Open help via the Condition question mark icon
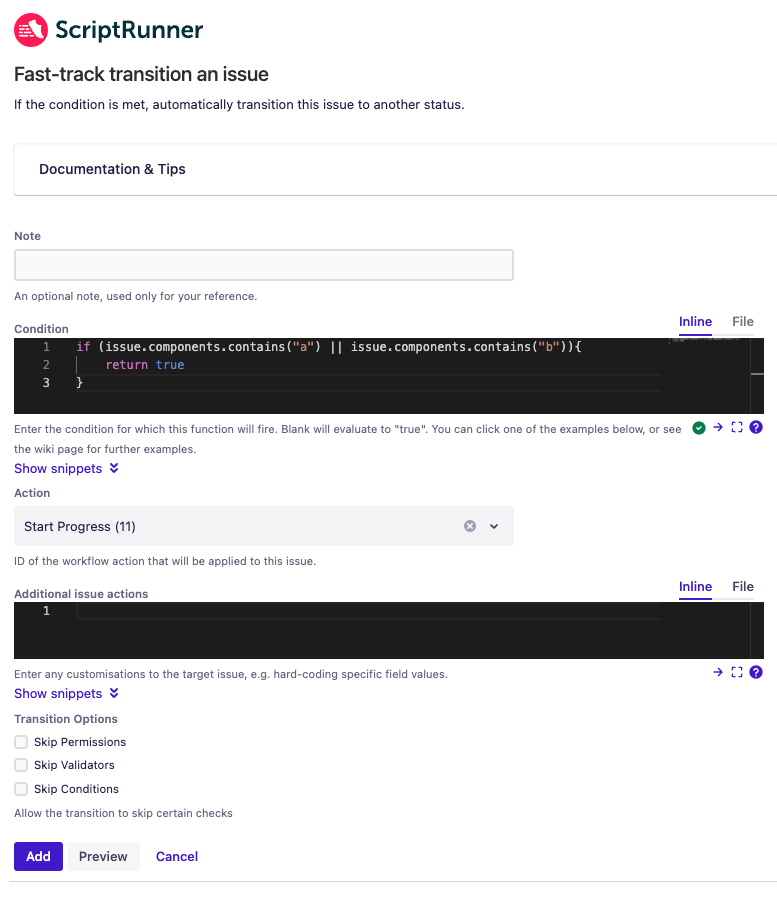 pyautogui.click(x=757, y=427)
